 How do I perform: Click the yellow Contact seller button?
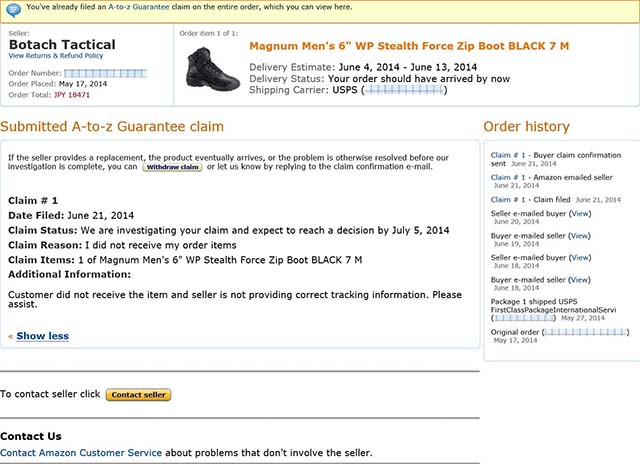click(138, 395)
